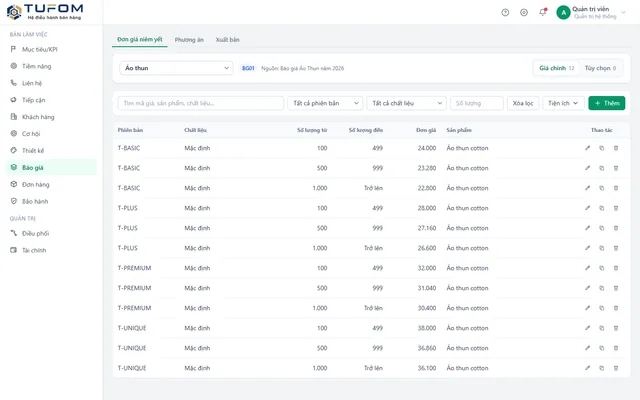The image size is (640, 400).
Task: Open Tiềm năng in sidebar
Action: (x=51, y=66)
